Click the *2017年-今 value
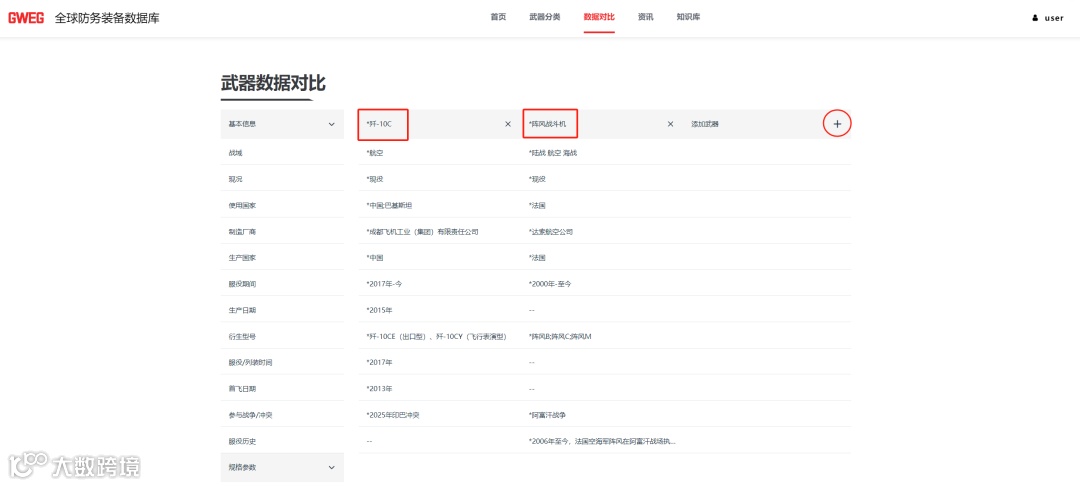 pos(384,284)
